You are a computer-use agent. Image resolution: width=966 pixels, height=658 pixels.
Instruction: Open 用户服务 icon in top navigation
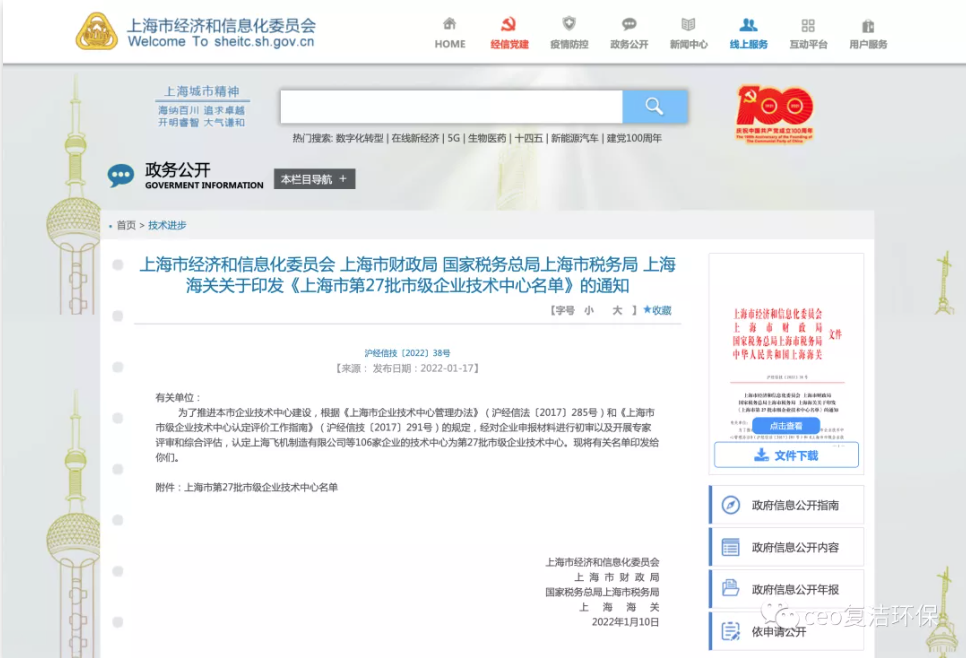coord(868,25)
